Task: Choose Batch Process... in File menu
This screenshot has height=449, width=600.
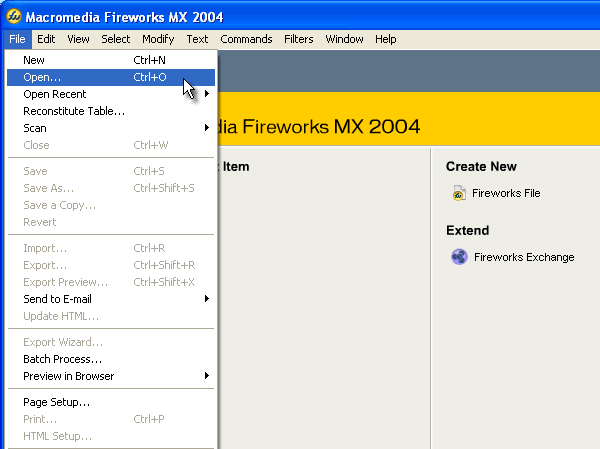Action: [x=62, y=359]
